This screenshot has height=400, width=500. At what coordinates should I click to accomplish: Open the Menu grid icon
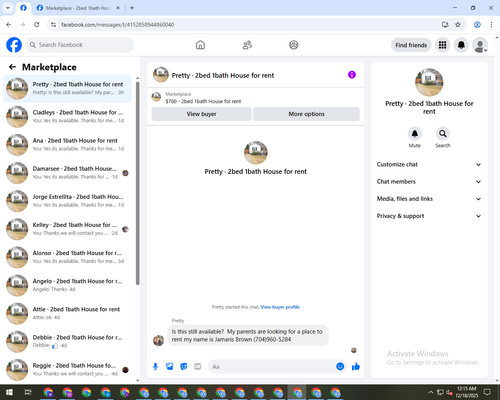(x=442, y=45)
